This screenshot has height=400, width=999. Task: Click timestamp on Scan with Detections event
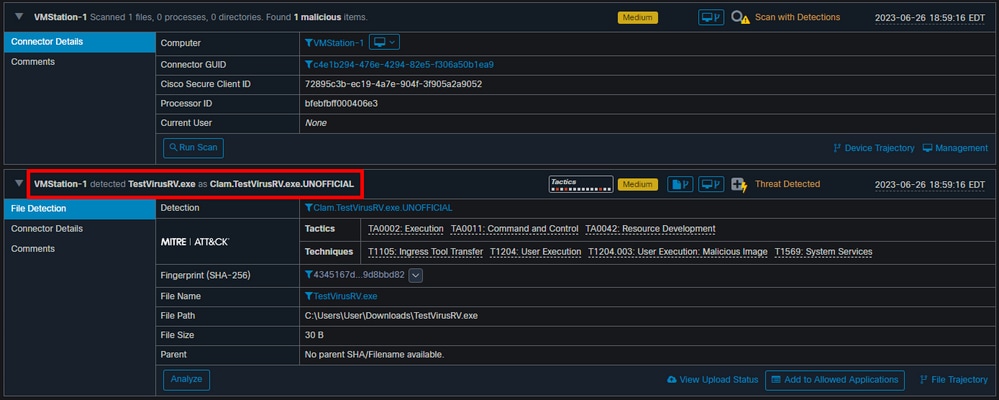930,18
